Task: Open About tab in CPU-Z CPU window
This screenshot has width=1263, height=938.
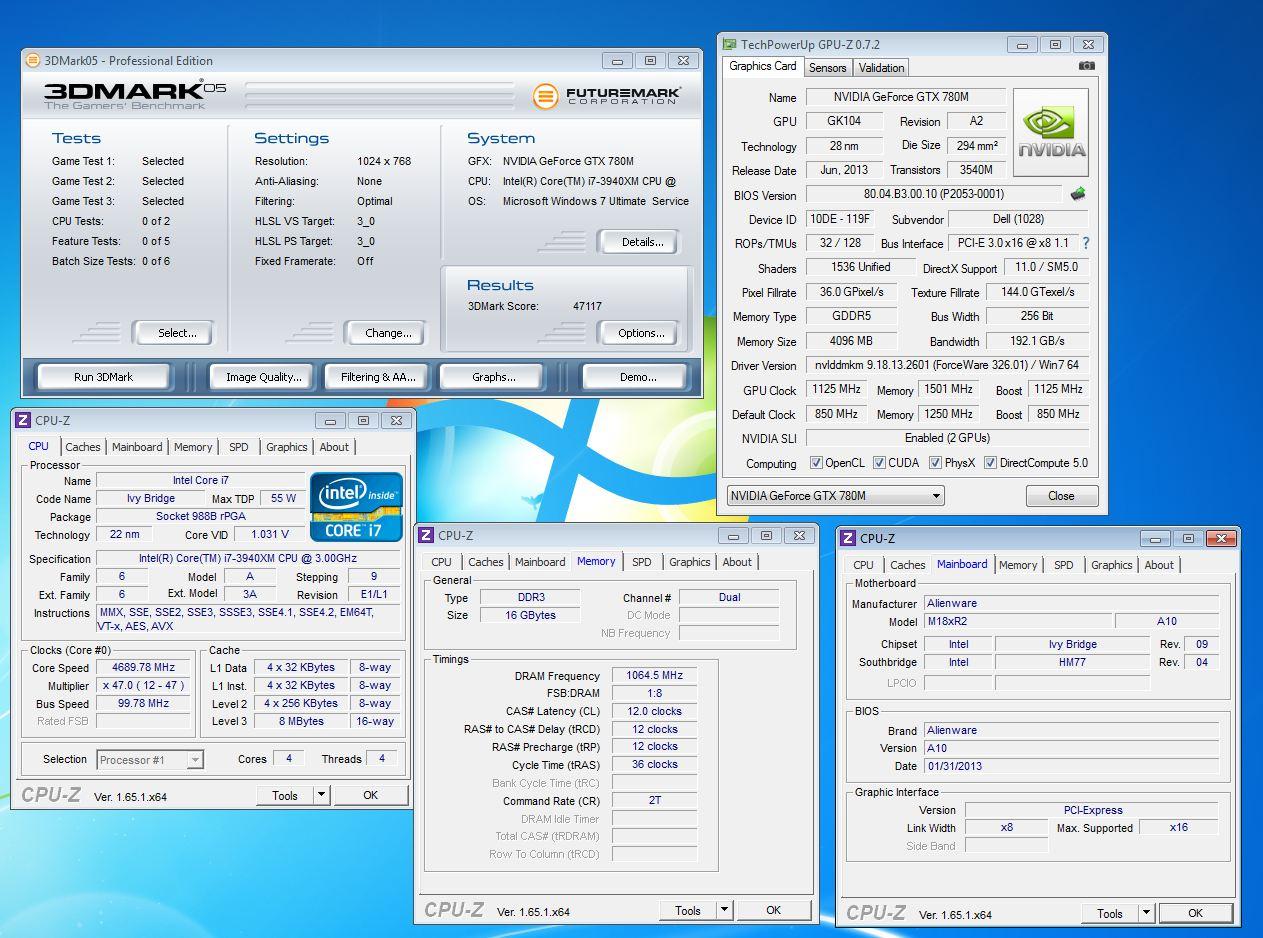Action: tap(334, 447)
